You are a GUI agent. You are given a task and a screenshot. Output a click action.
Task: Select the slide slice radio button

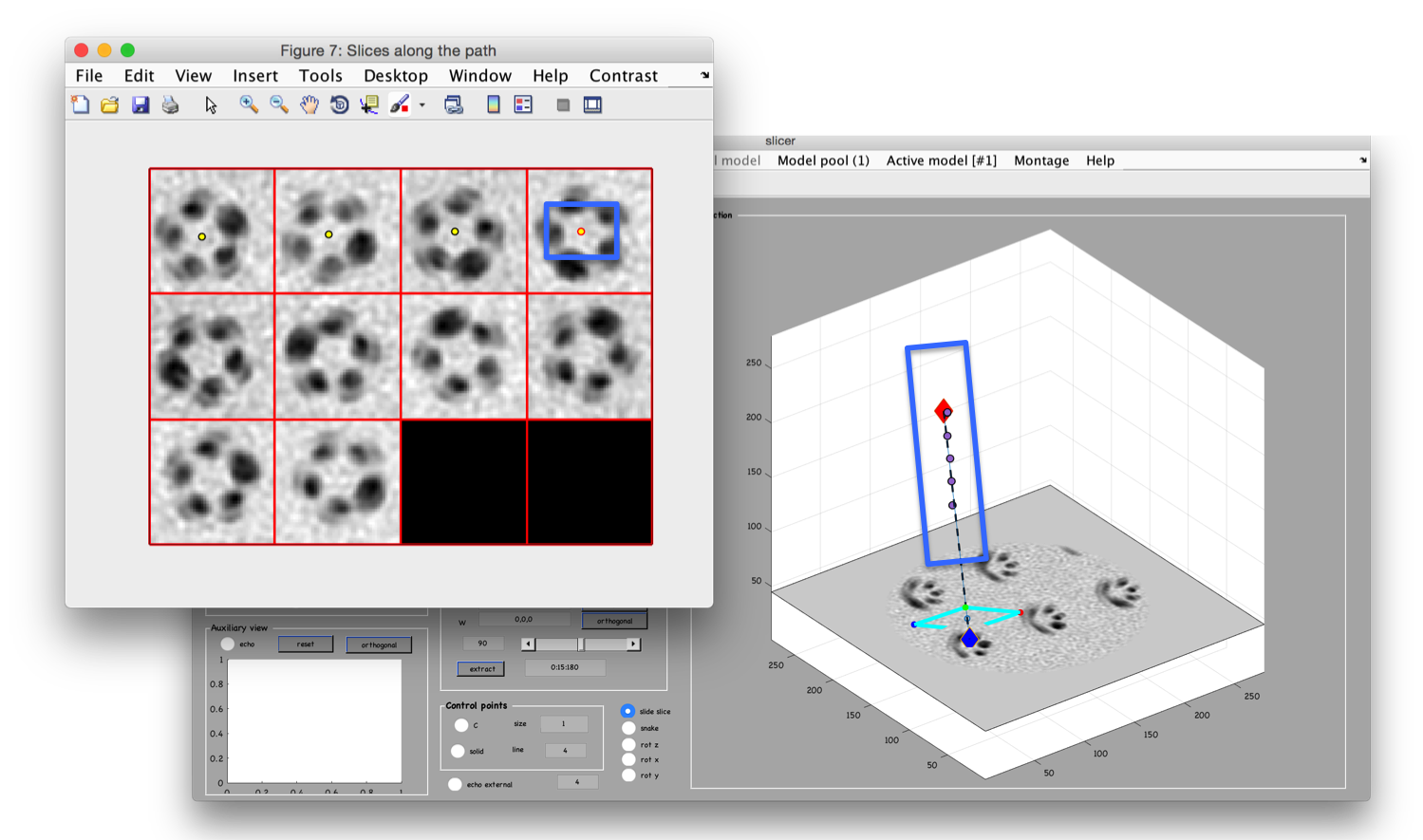point(627,711)
